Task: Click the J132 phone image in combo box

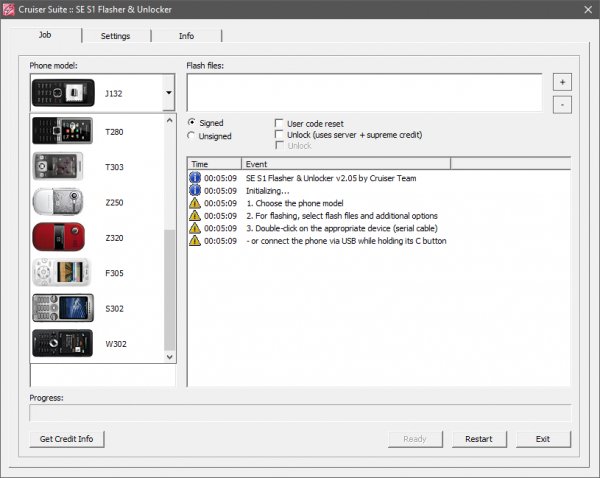Action: 63,93
